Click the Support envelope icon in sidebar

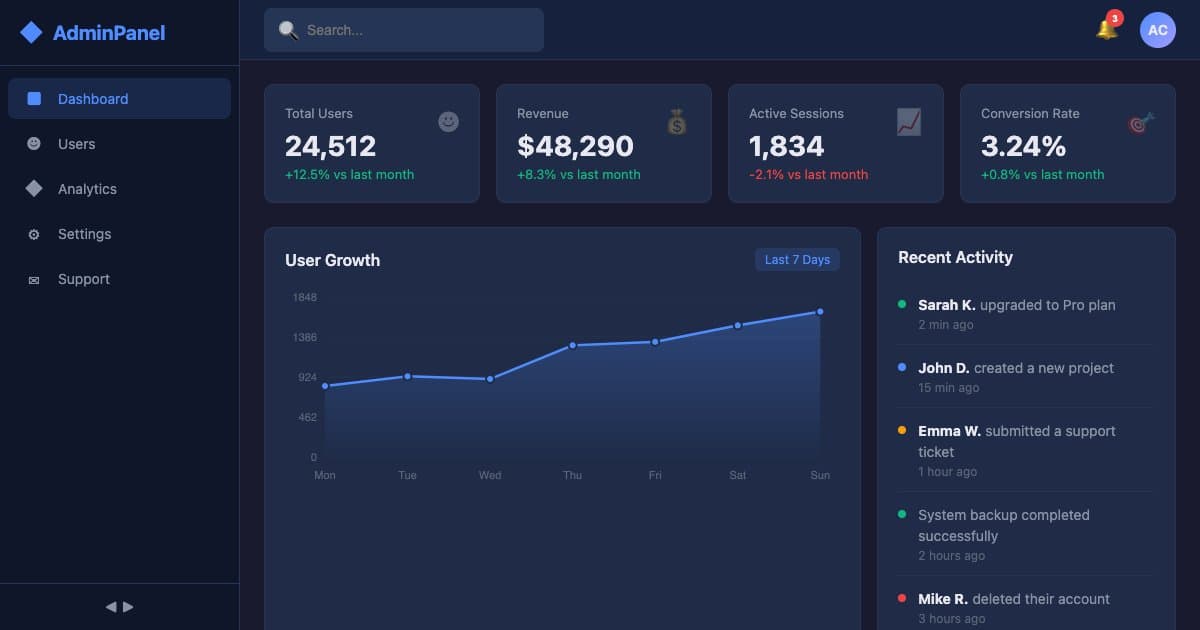pos(34,280)
